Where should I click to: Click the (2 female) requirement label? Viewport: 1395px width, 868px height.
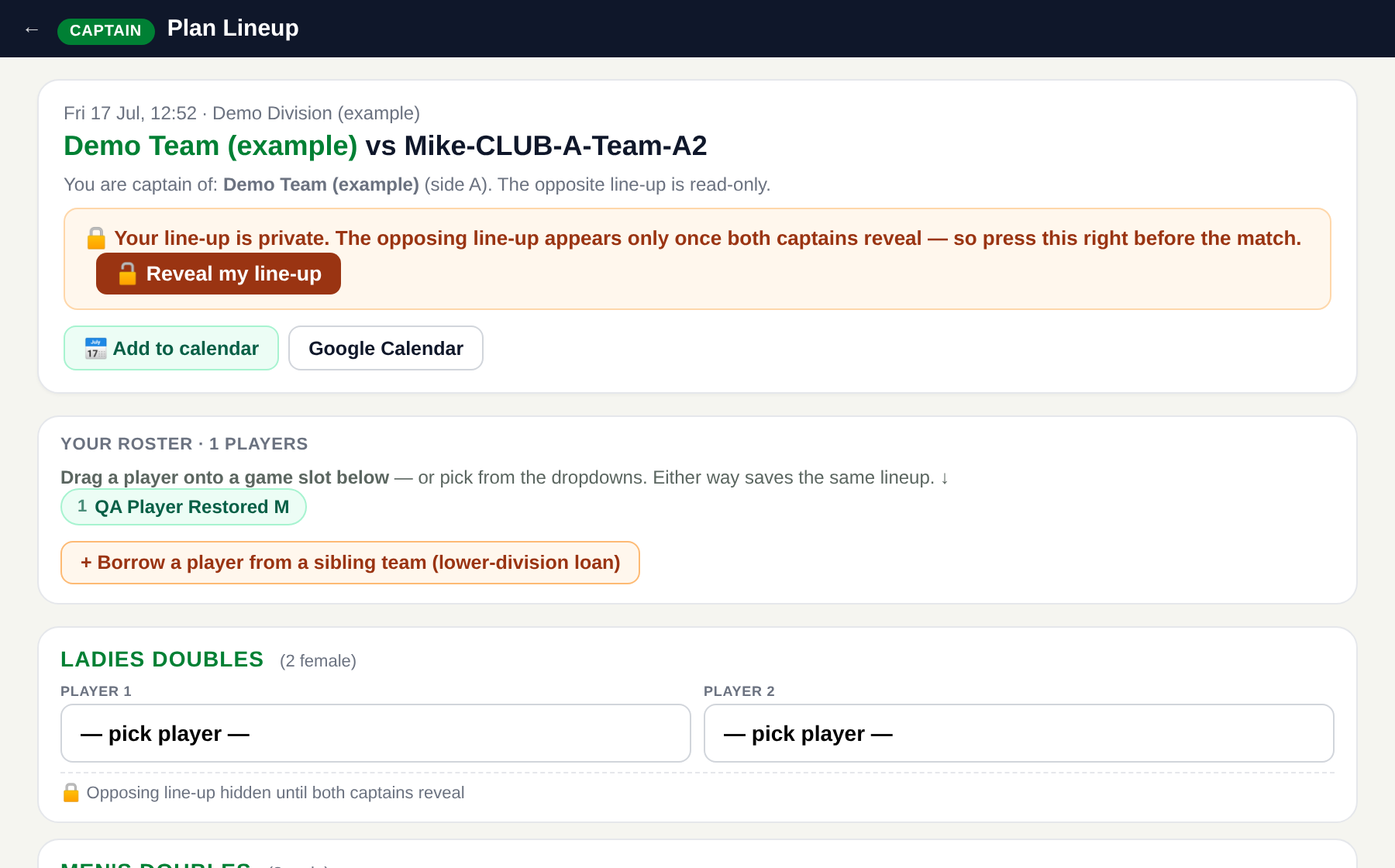click(318, 661)
